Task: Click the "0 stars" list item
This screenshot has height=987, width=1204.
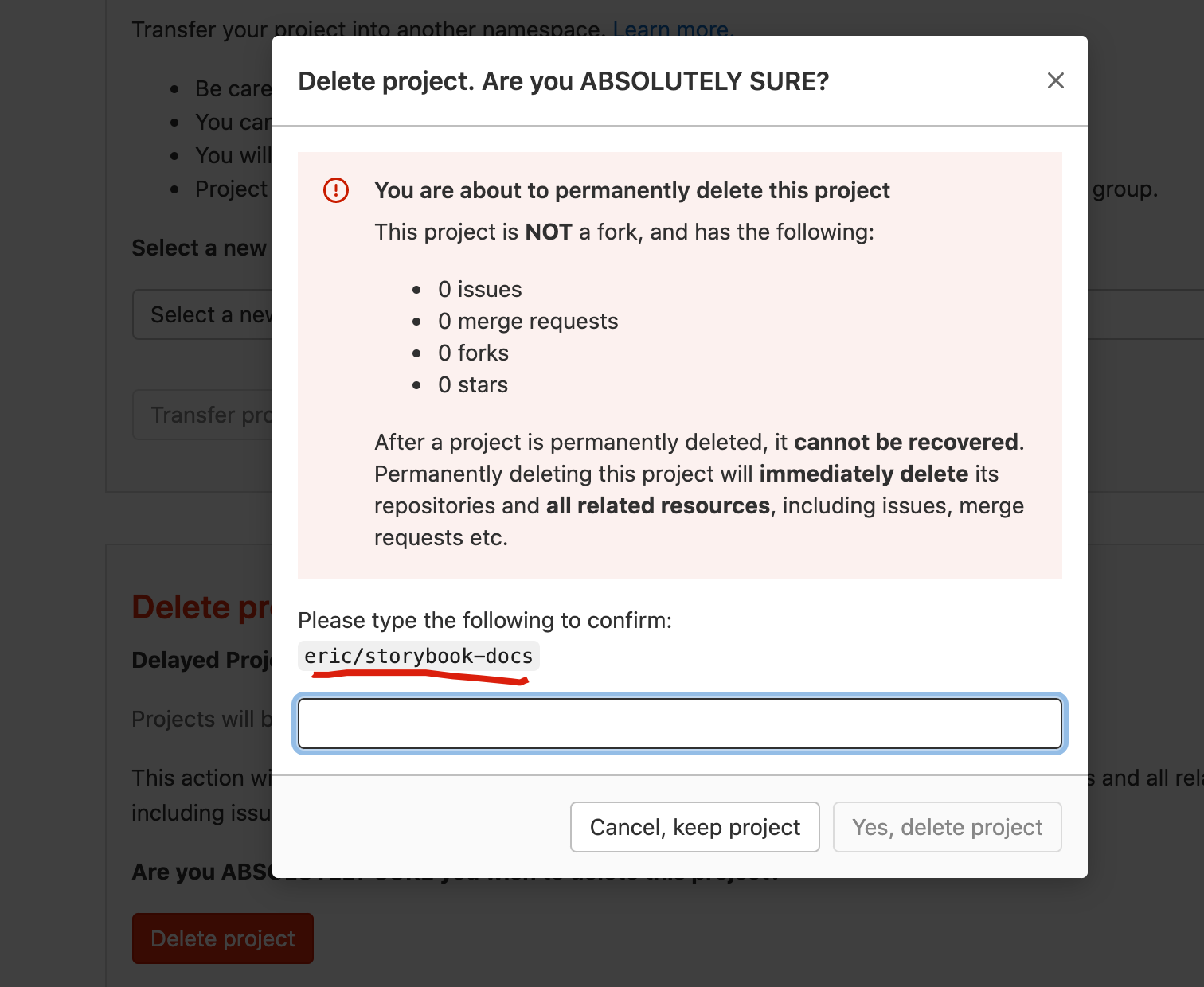Action: [x=472, y=384]
